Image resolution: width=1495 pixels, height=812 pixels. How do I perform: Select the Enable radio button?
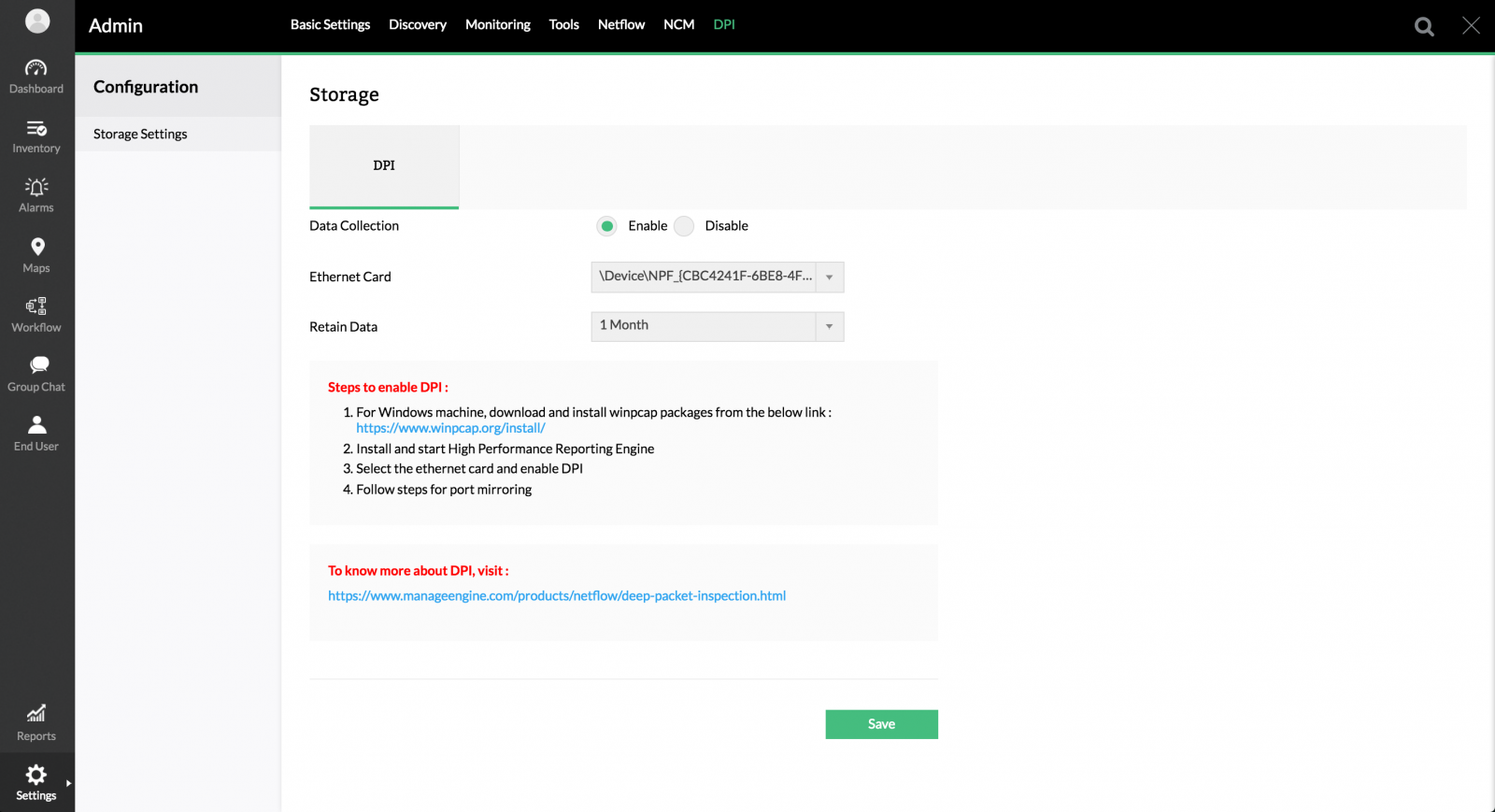click(x=607, y=226)
